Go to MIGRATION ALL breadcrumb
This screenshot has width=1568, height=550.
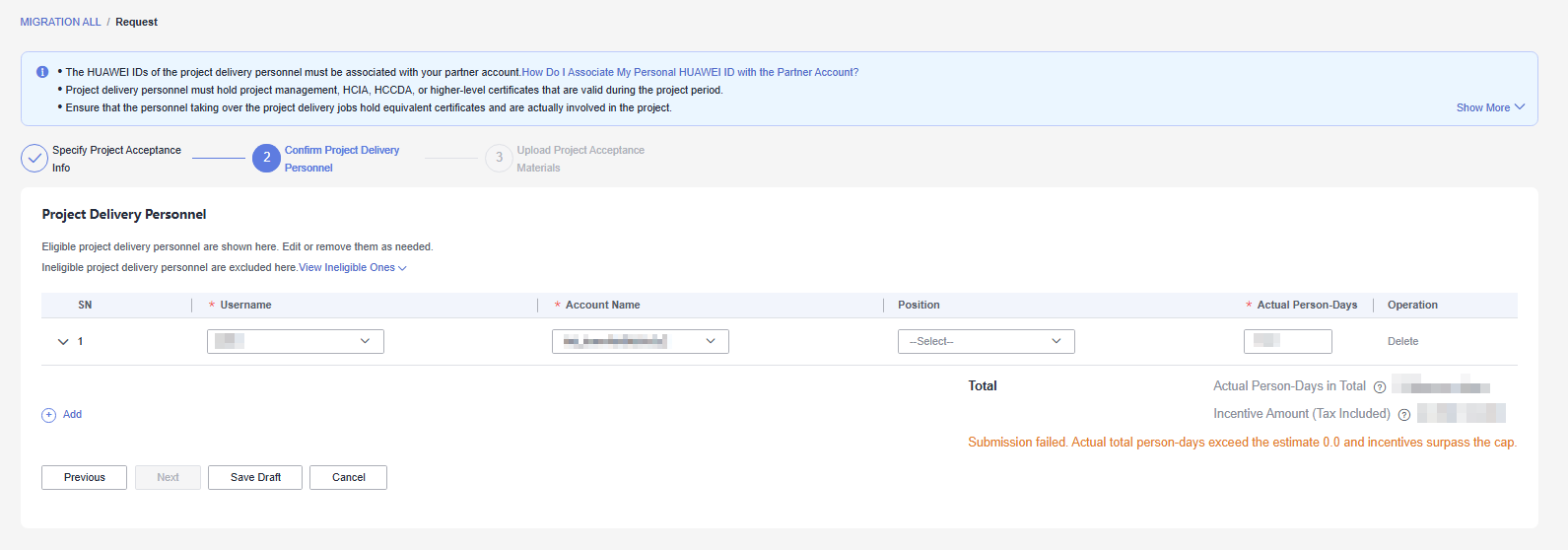pyautogui.click(x=60, y=22)
